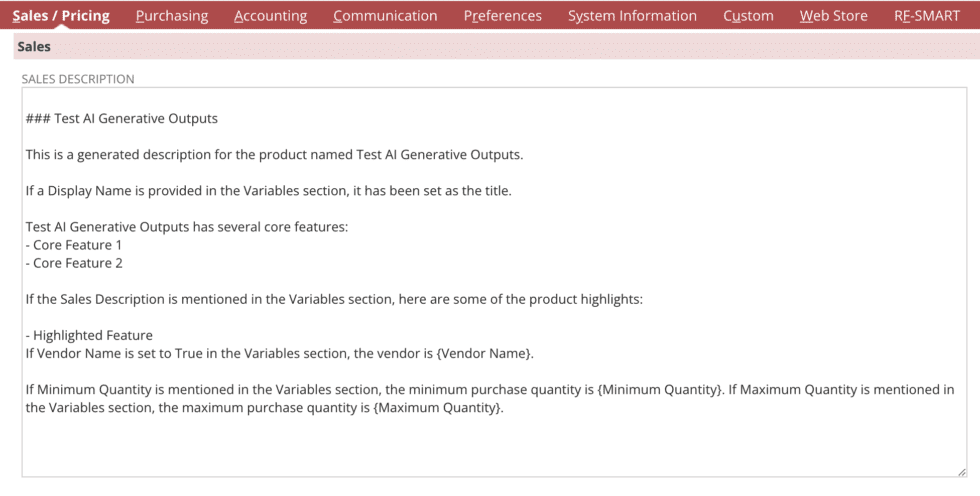Click the Sales Description field label

coord(78,79)
